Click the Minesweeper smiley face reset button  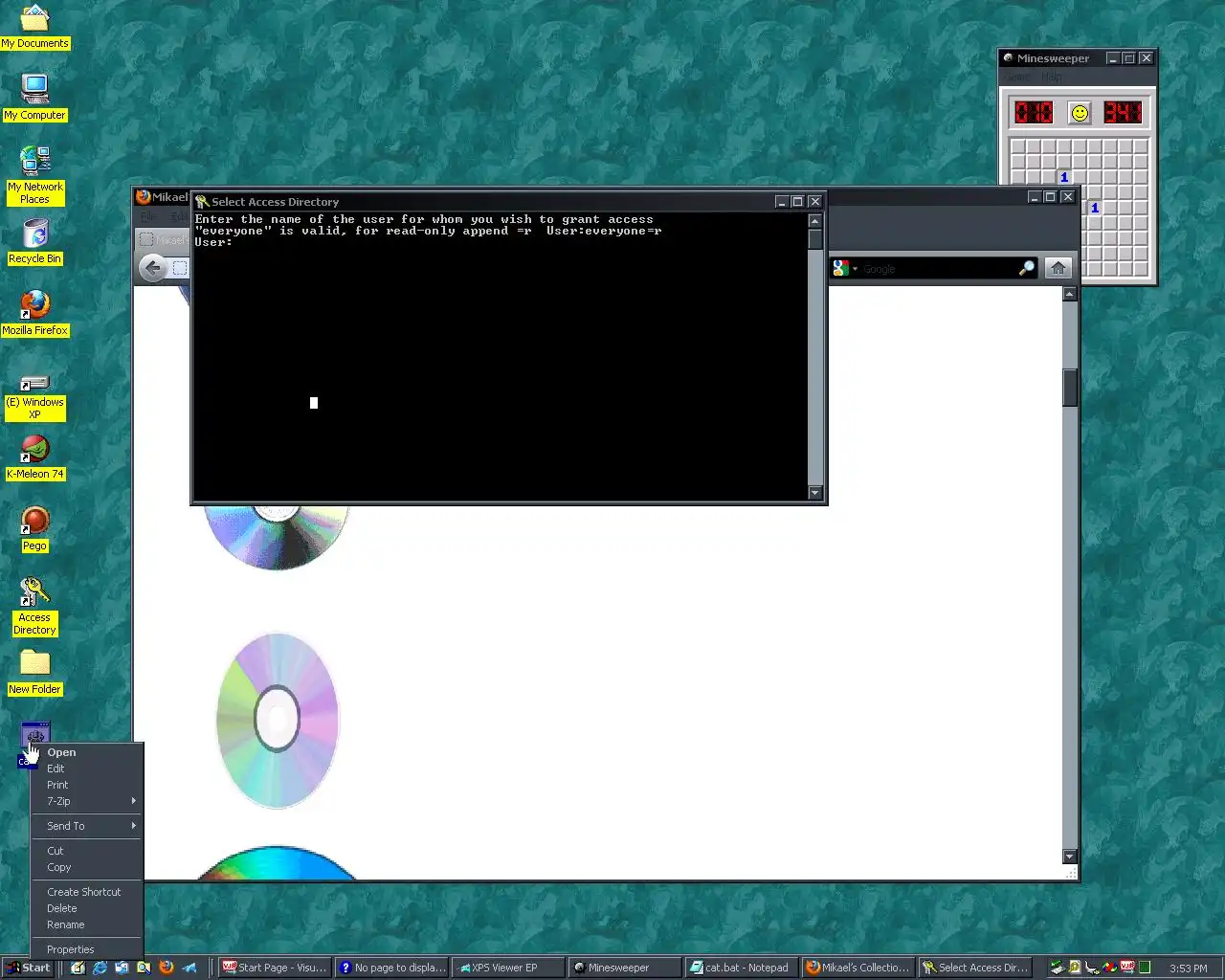[1080, 113]
